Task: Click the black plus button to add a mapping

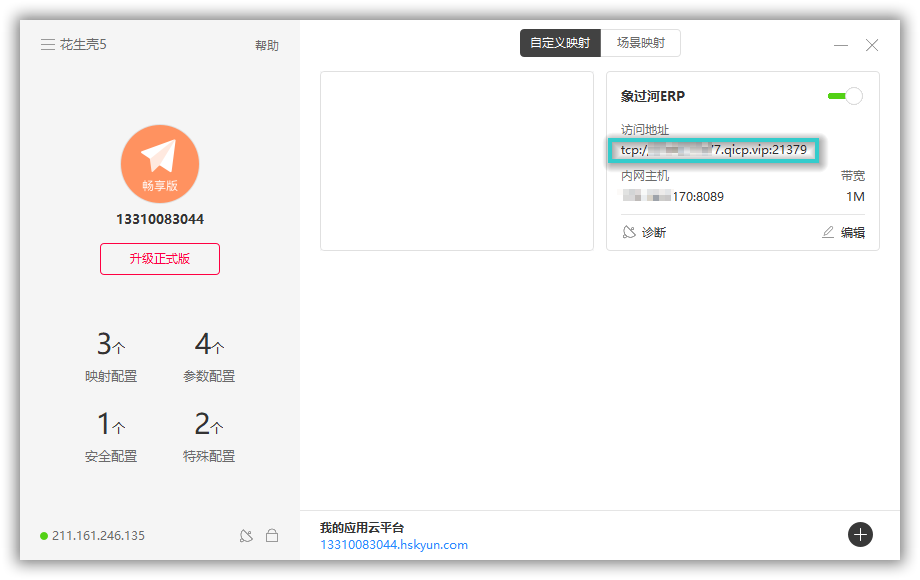Action: coord(860,534)
